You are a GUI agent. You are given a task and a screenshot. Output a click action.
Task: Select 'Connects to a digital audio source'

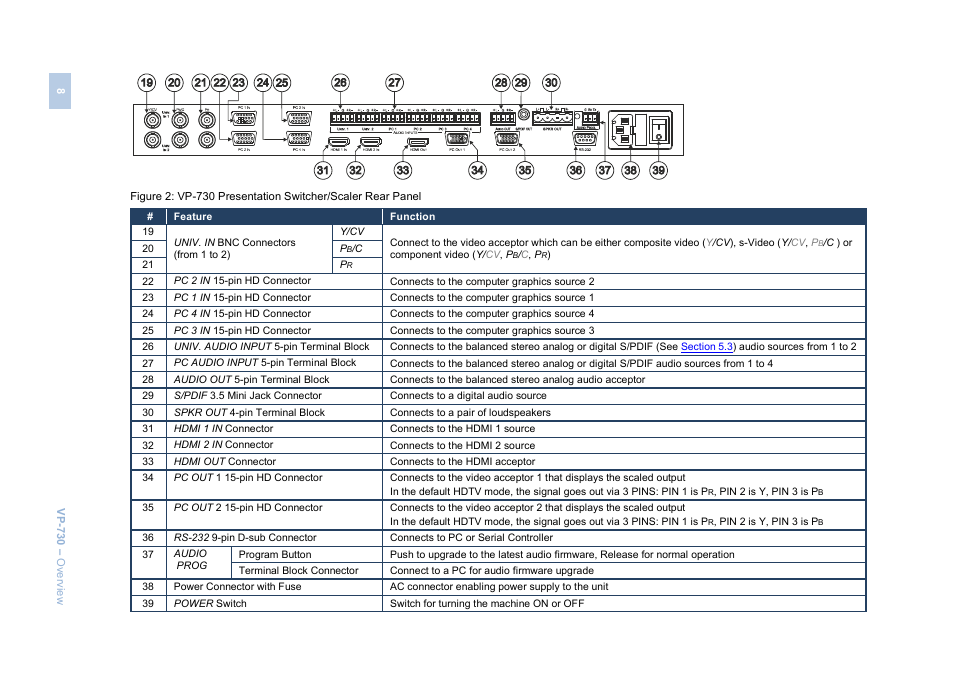[468, 396]
